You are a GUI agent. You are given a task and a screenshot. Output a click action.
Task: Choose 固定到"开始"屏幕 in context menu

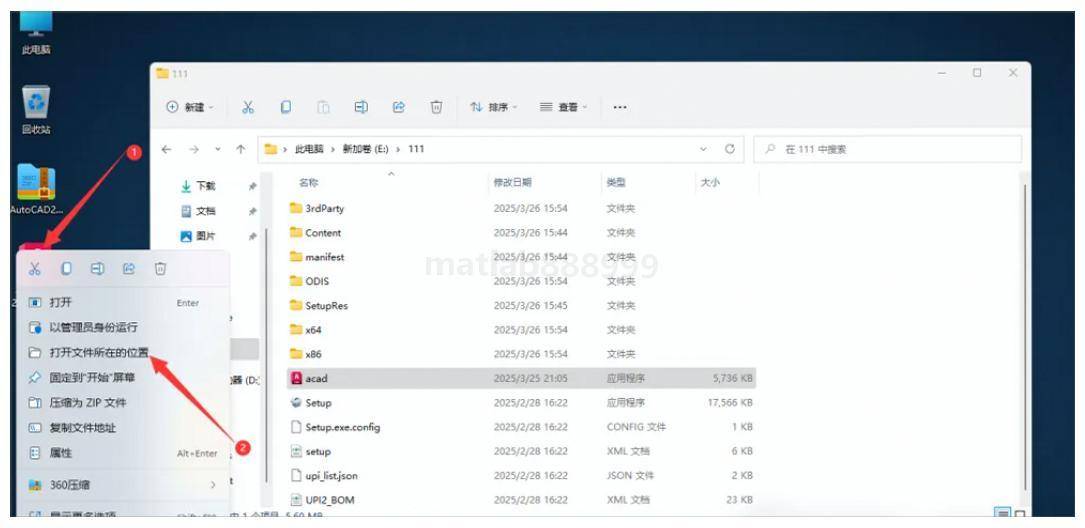pyautogui.click(x=122, y=378)
